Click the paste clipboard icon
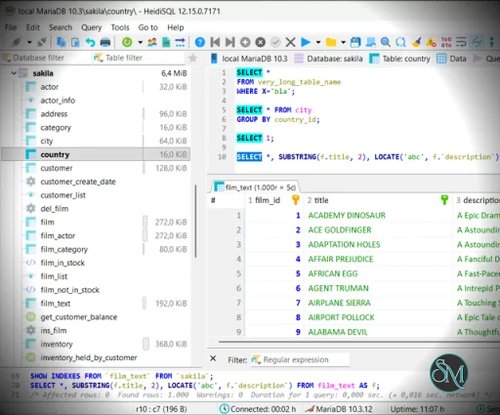500x415 pixels. [x=76, y=42]
